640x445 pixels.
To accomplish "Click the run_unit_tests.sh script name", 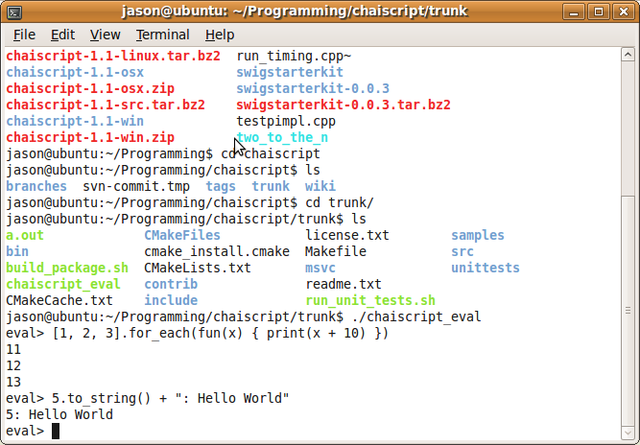I will [x=370, y=300].
